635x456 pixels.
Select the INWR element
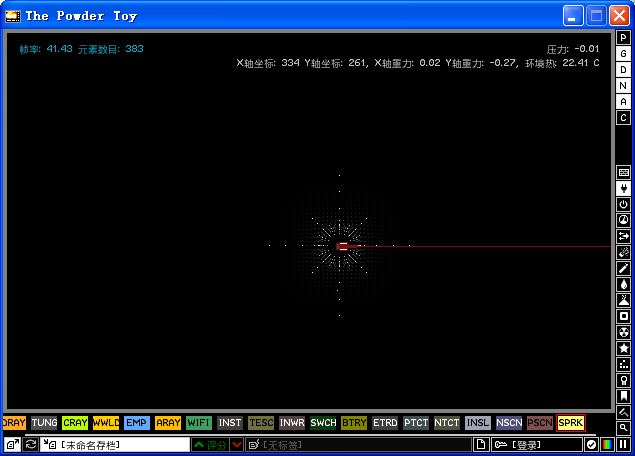click(292, 423)
